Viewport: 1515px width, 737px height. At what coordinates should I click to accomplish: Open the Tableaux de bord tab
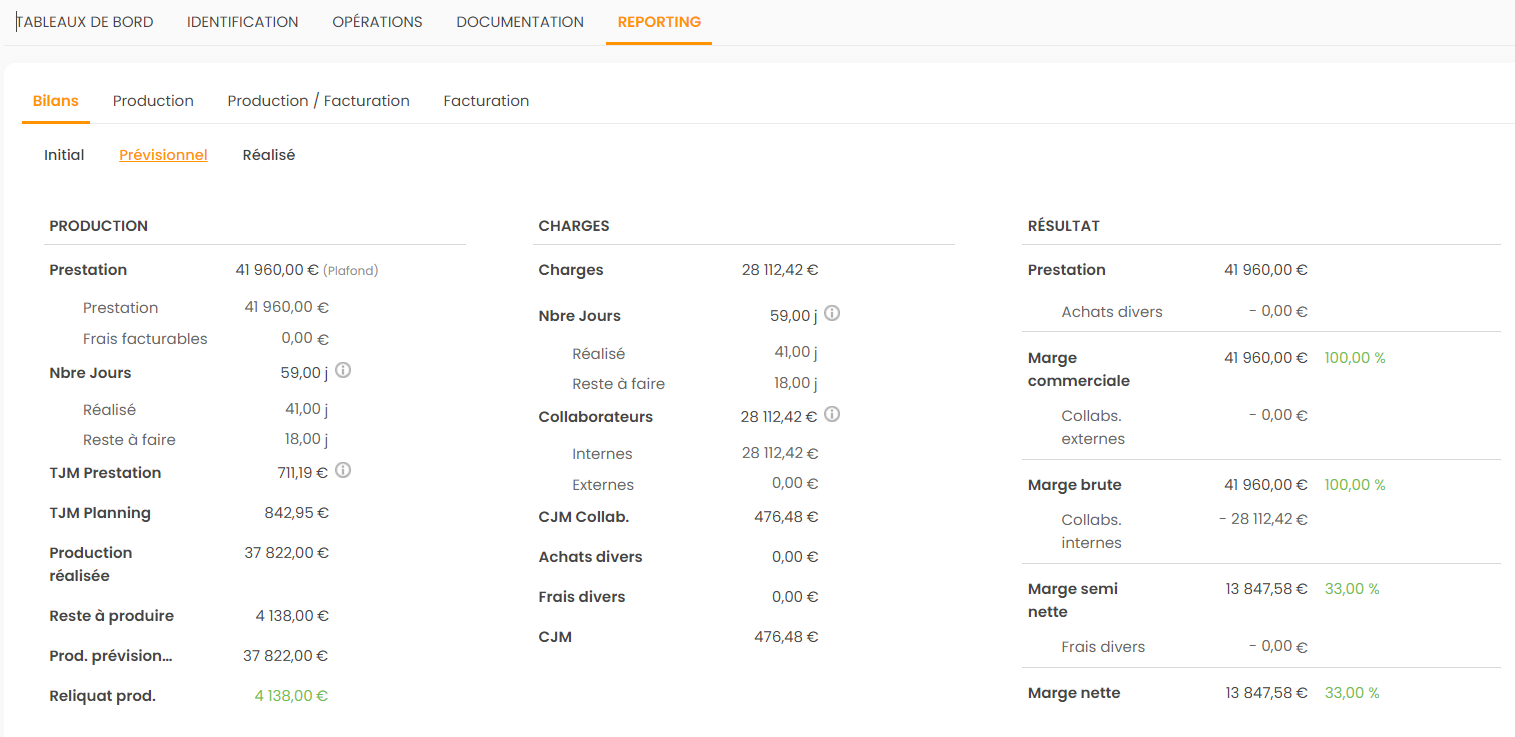click(x=85, y=22)
